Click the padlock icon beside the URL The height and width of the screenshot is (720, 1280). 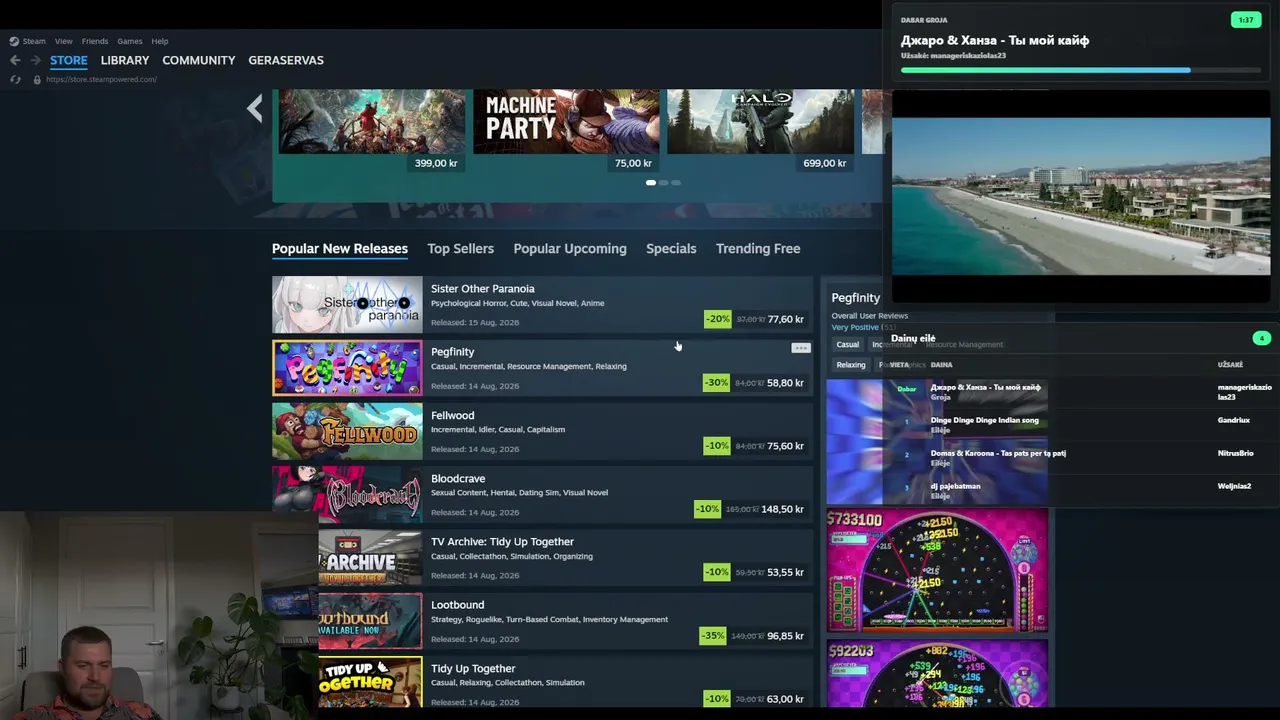tap(37, 79)
